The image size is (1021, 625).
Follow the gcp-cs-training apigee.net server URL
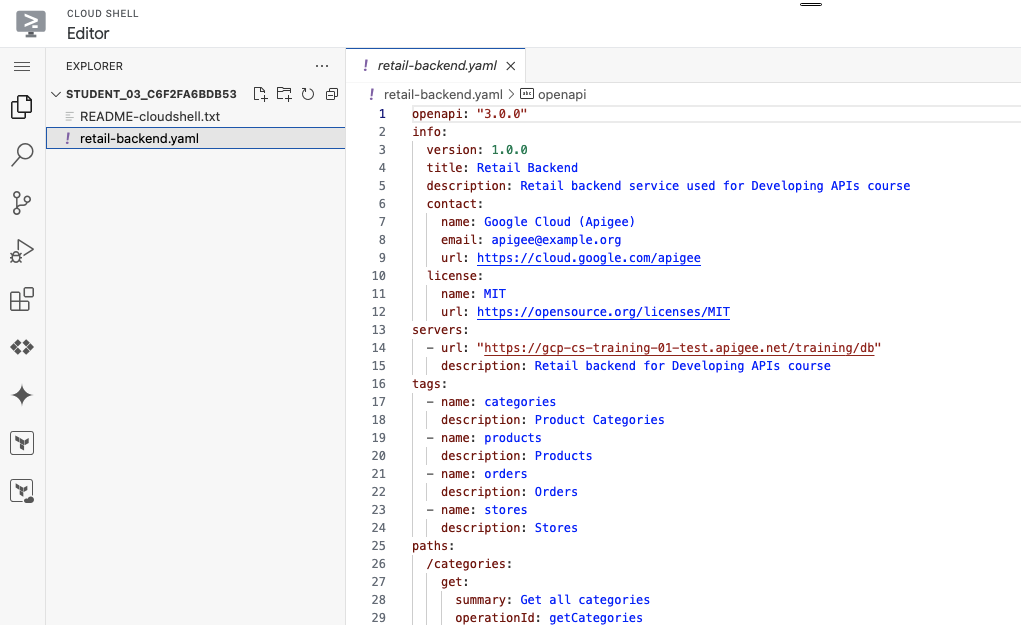pos(679,348)
